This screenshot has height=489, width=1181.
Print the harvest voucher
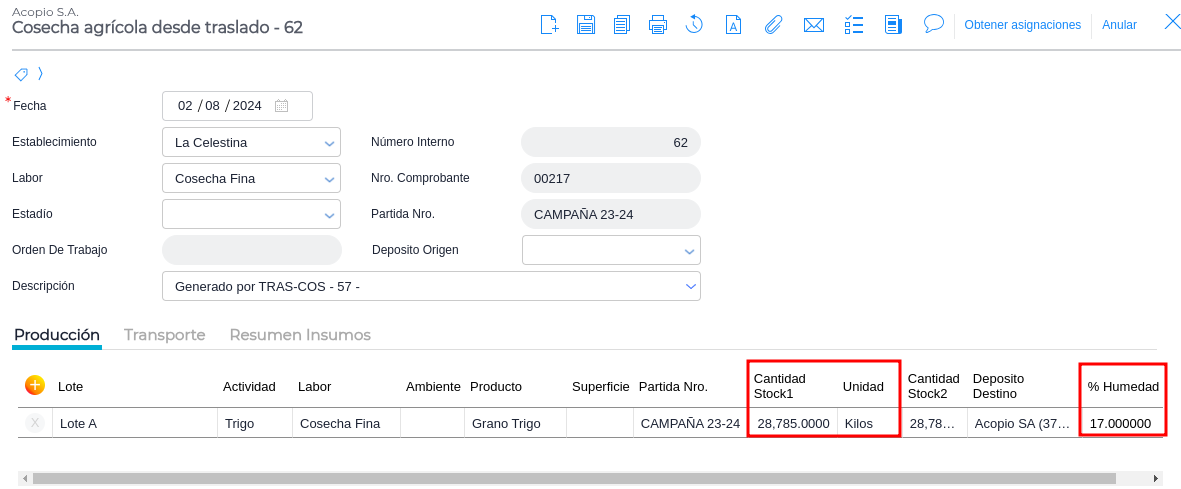[x=657, y=25]
